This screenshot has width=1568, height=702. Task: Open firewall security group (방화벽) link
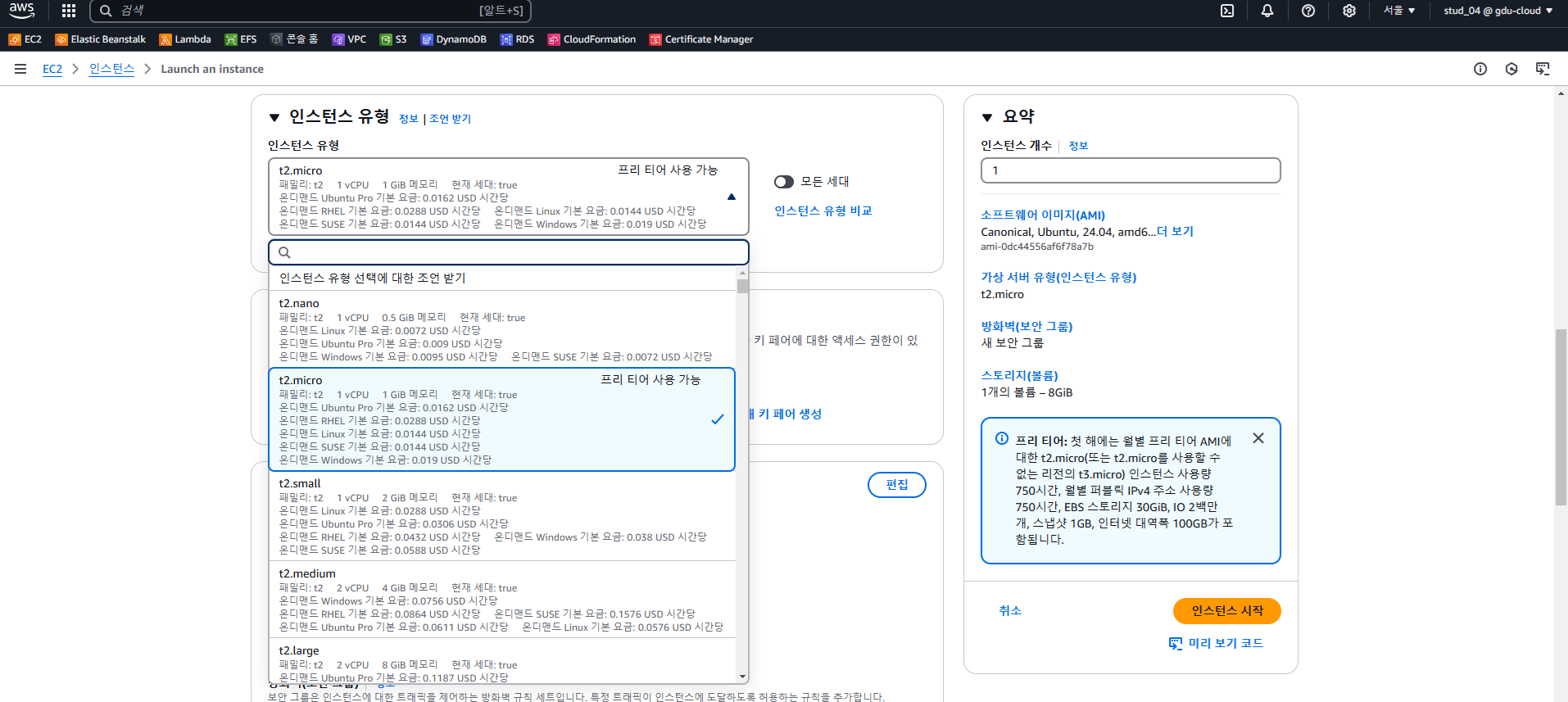tap(1027, 326)
